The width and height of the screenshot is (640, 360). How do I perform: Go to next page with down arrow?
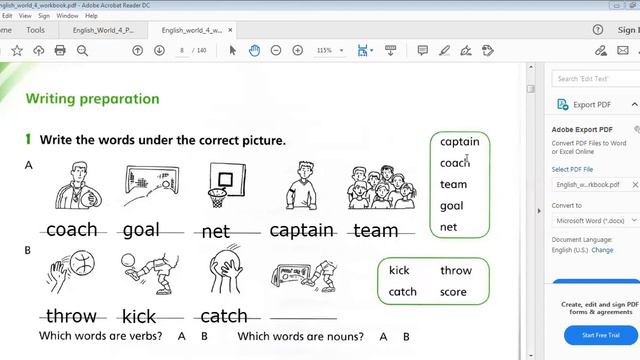159,51
